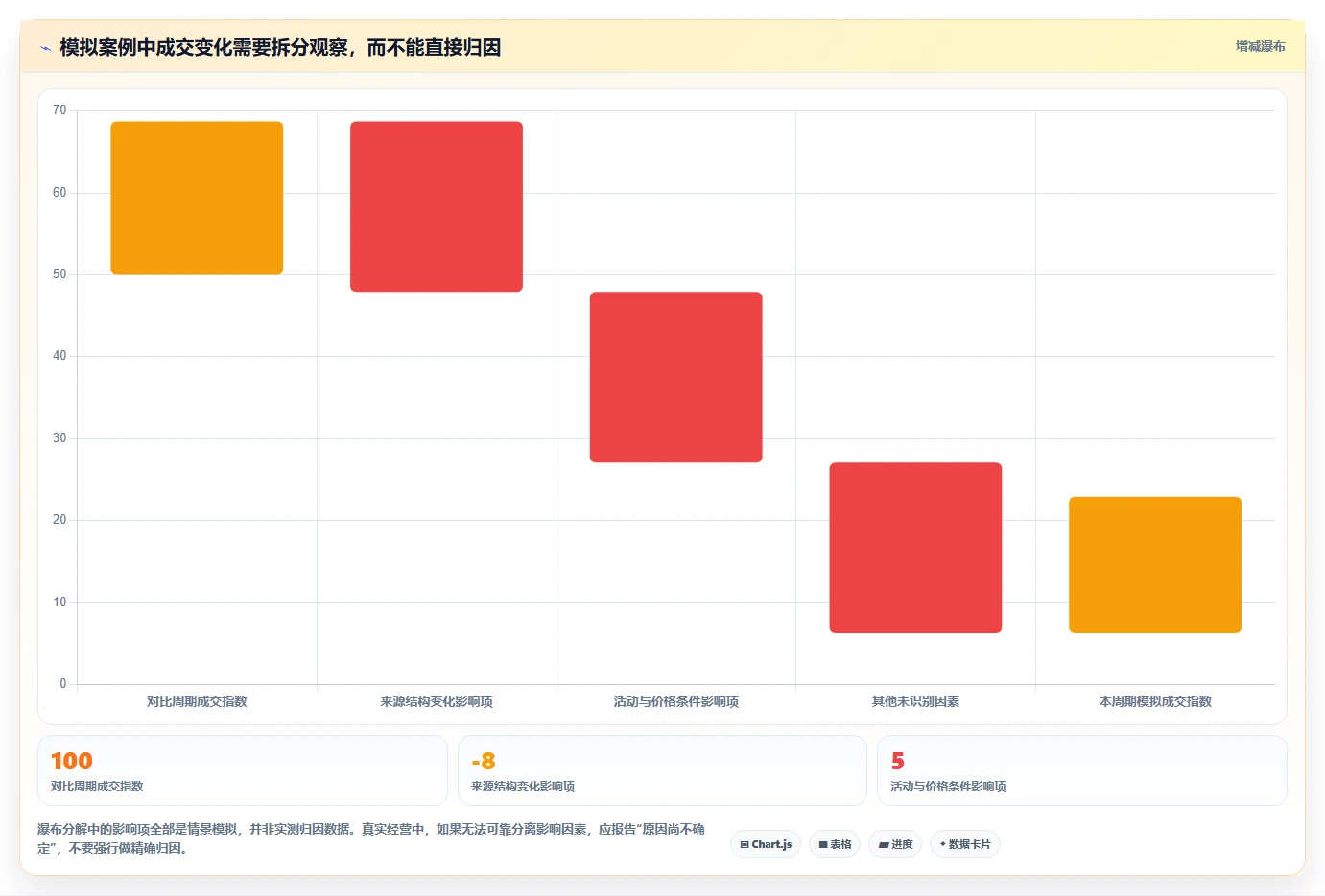Click the y-axis value 30
Image resolution: width=1325 pixels, height=896 pixels.
click(x=59, y=438)
